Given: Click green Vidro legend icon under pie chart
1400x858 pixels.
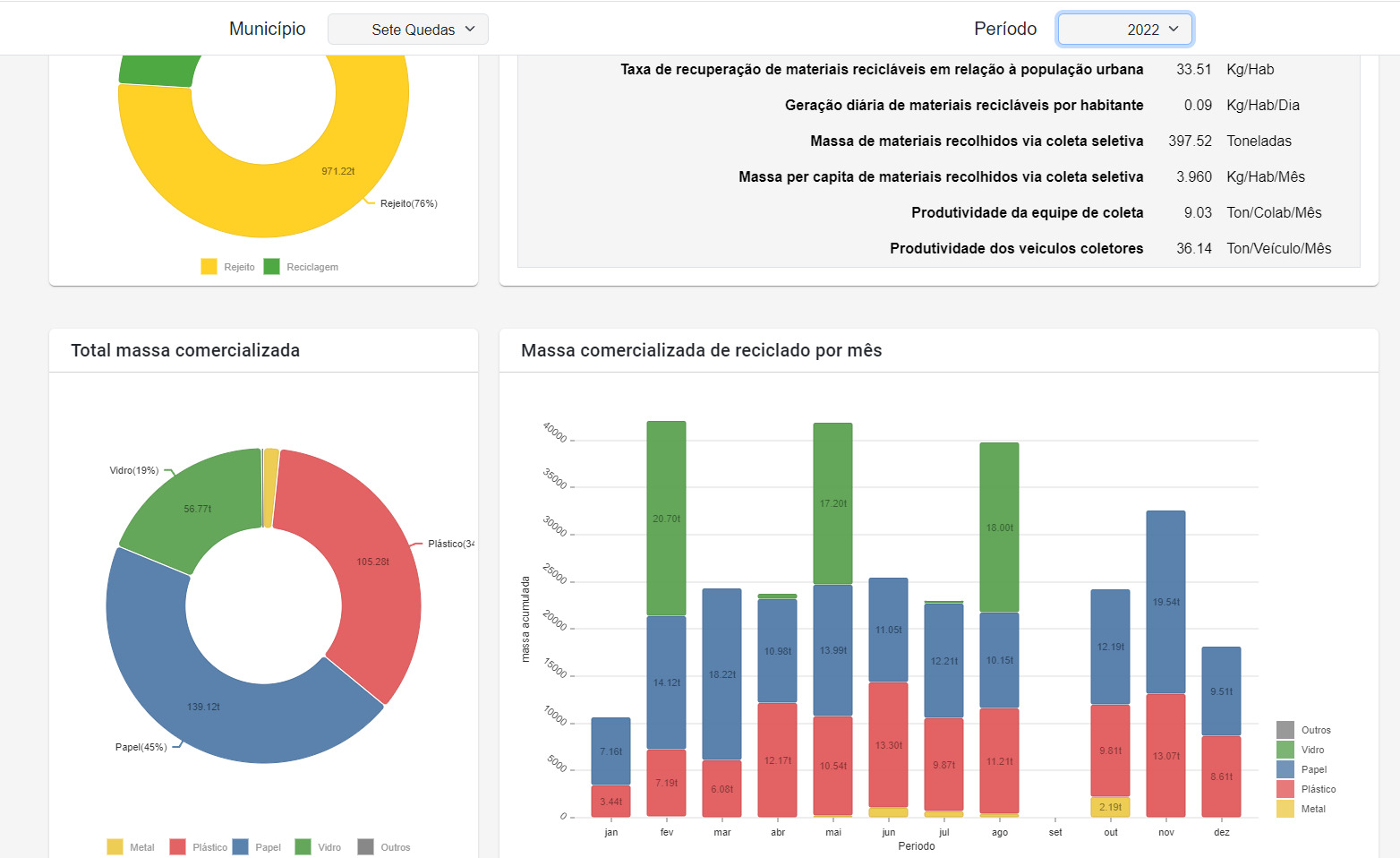Looking at the screenshot, I should click(x=303, y=847).
